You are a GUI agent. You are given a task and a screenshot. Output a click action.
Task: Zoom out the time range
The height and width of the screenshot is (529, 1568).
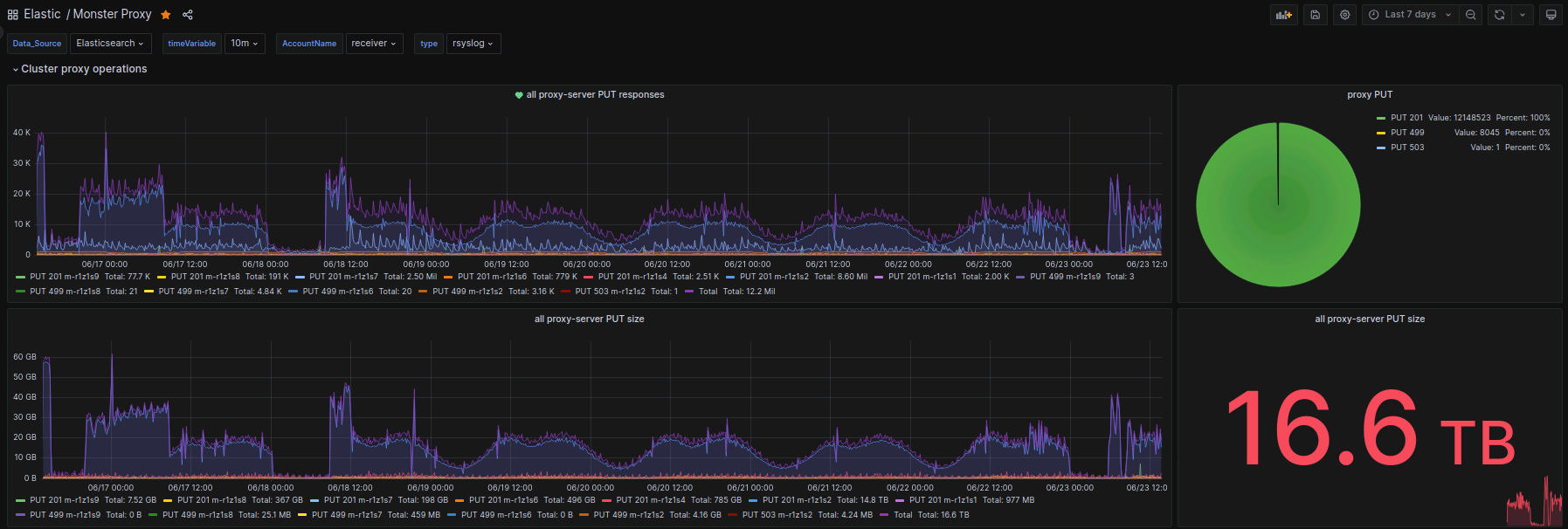click(1471, 15)
